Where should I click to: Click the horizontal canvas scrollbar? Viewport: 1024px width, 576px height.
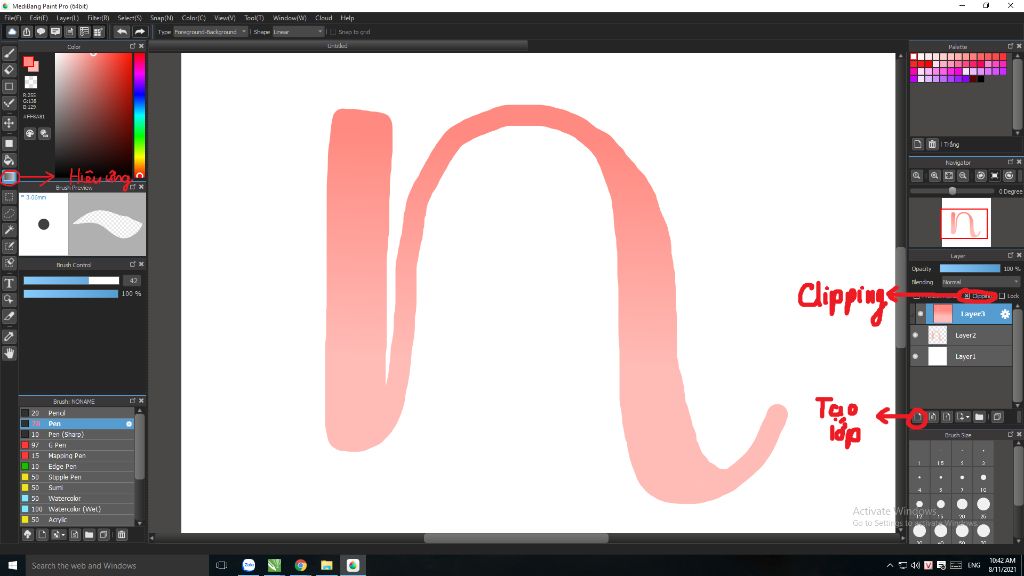tap(517, 539)
